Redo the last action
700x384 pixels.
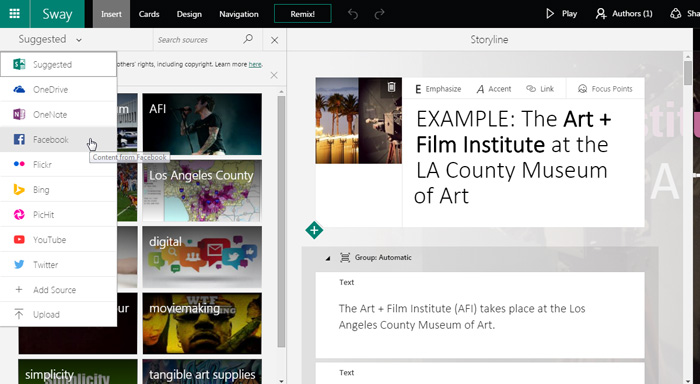379,14
